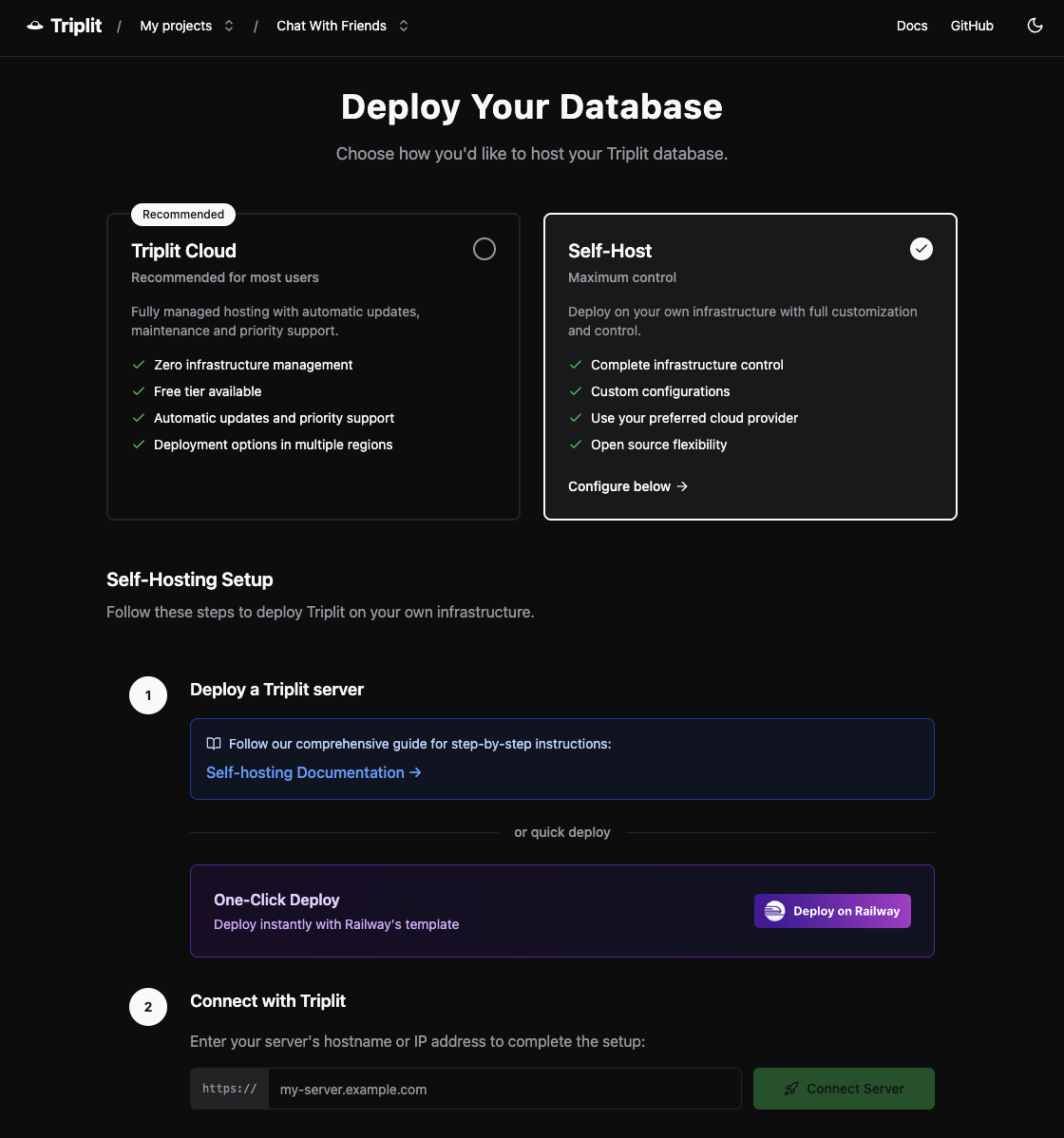The image size is (1064, 1138).
Task: Click the 'Maximum control' subtitle
Action: click(622, 277)
